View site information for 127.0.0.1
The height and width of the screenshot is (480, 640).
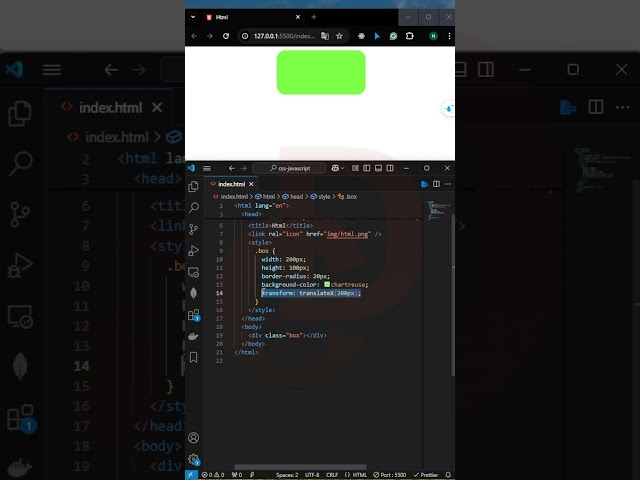tap(245, 36)
